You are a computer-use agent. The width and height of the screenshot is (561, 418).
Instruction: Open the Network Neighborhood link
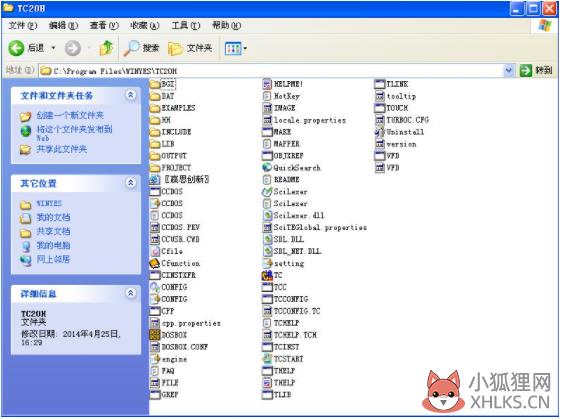pos(53,259)
